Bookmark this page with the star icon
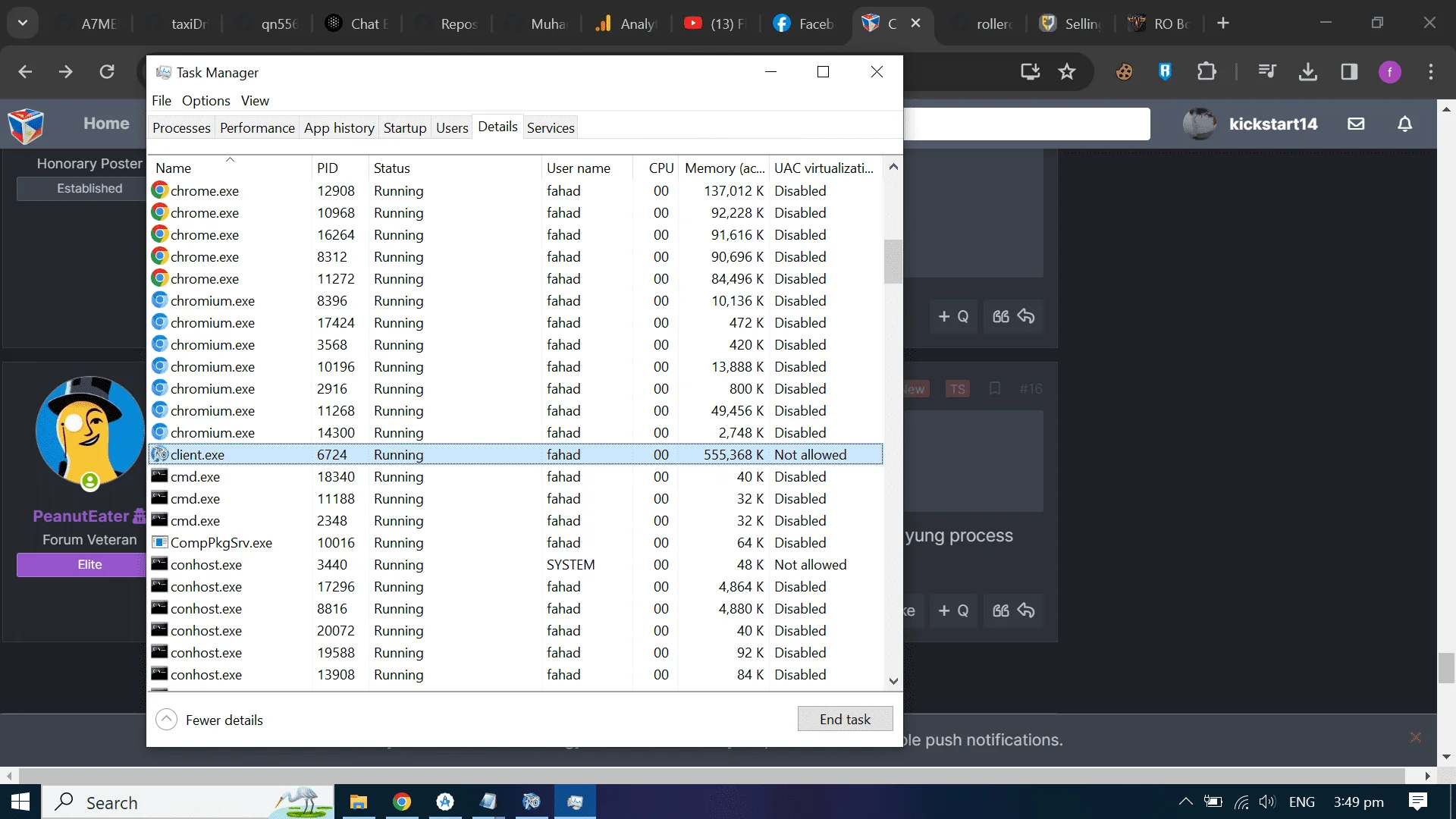This screenshot has width=1456, height=819. [x=1067, y=72]
